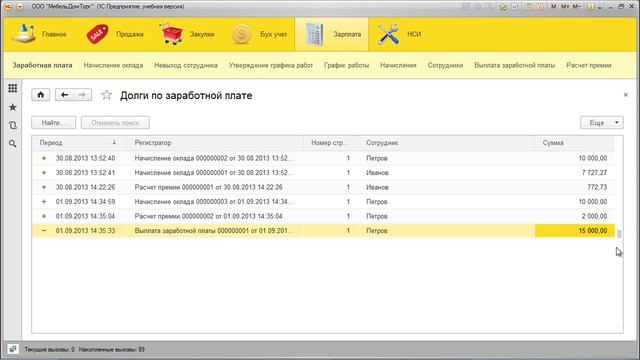640x360 pixels.
Task: Click the Регистратор column header
Action: point(215,143)
